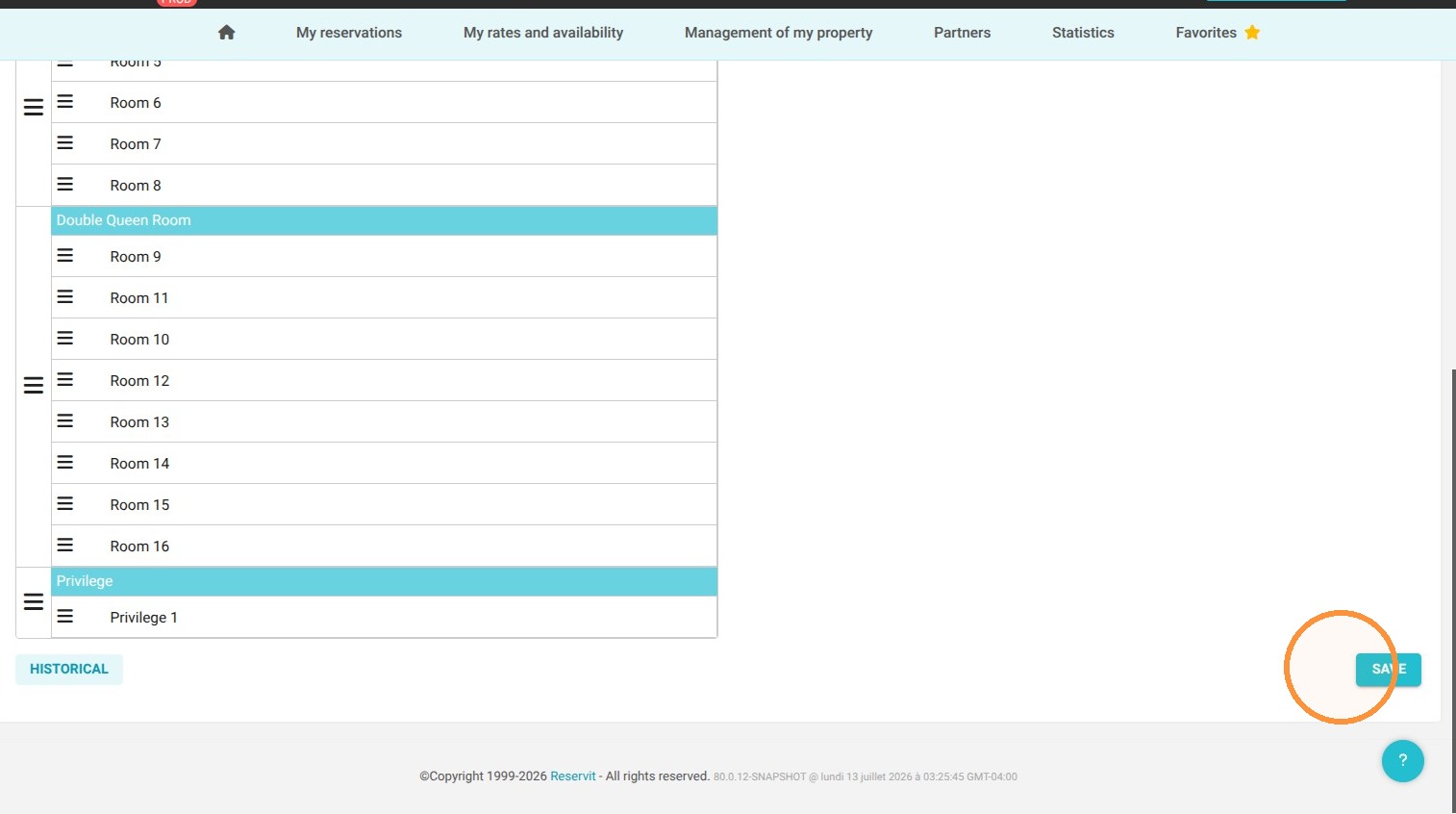Click the Room 8 label
1456x814 pixels.
point(136,186)
